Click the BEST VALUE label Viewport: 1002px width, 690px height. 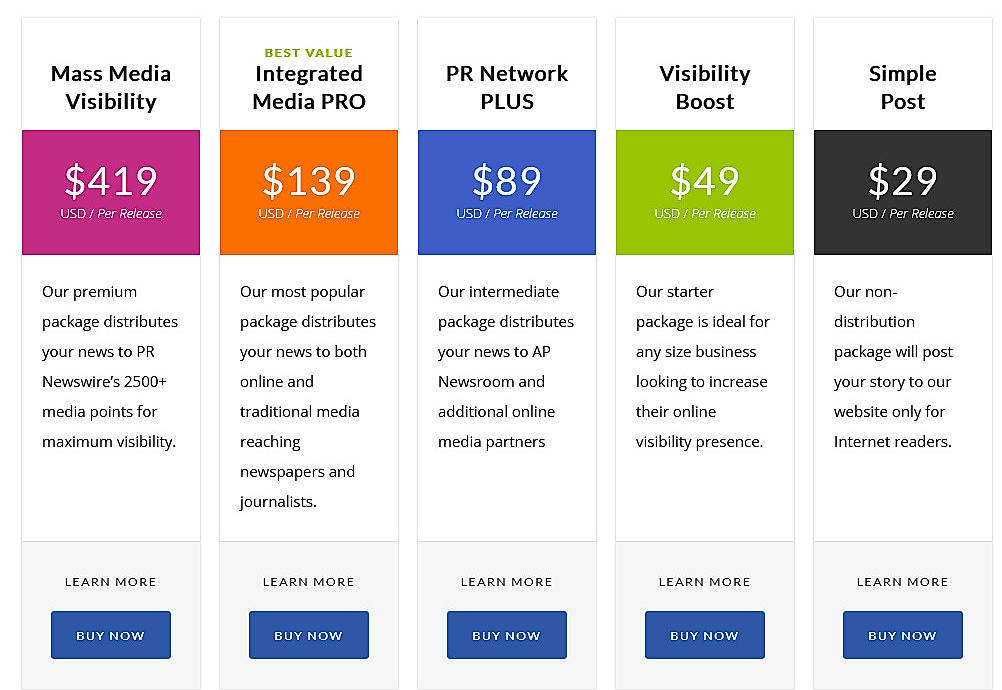pyautogui.click(x=308, y=52)
